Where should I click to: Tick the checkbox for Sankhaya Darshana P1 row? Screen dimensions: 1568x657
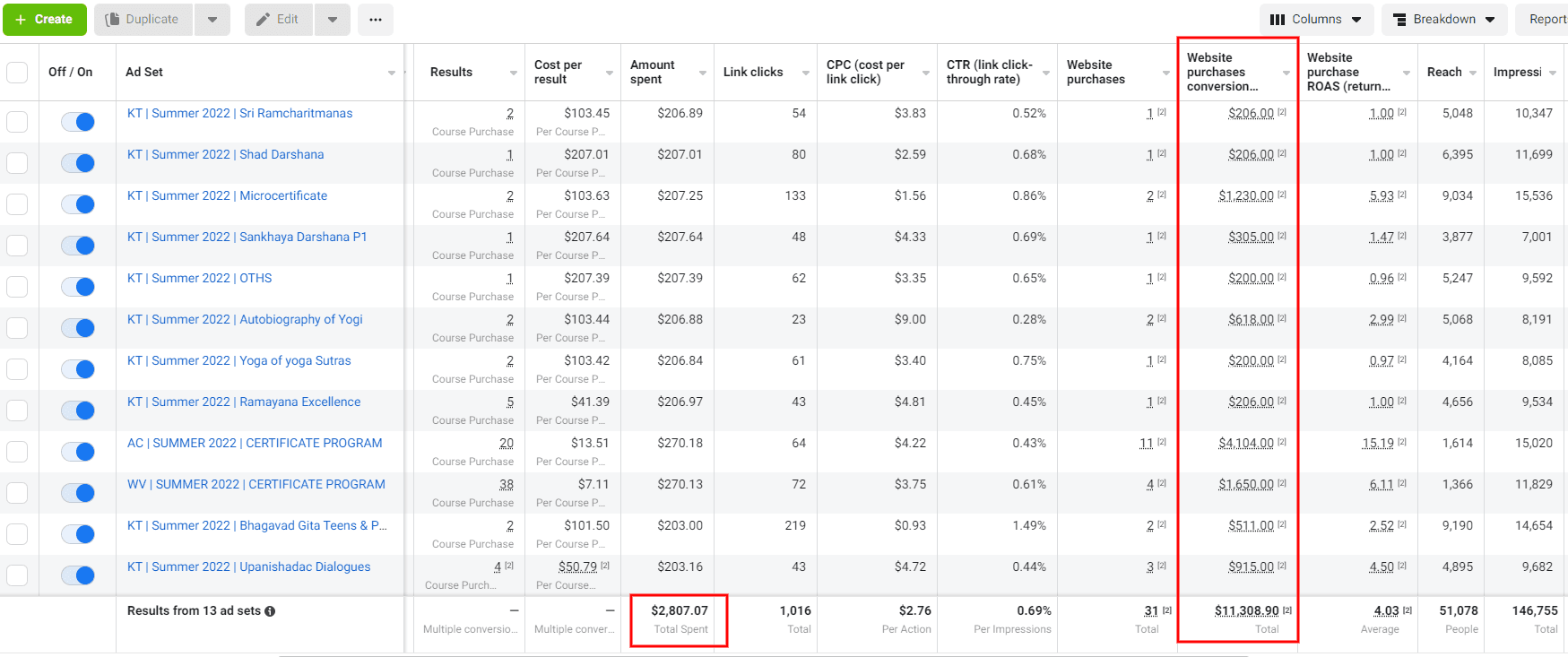[17, 245]
